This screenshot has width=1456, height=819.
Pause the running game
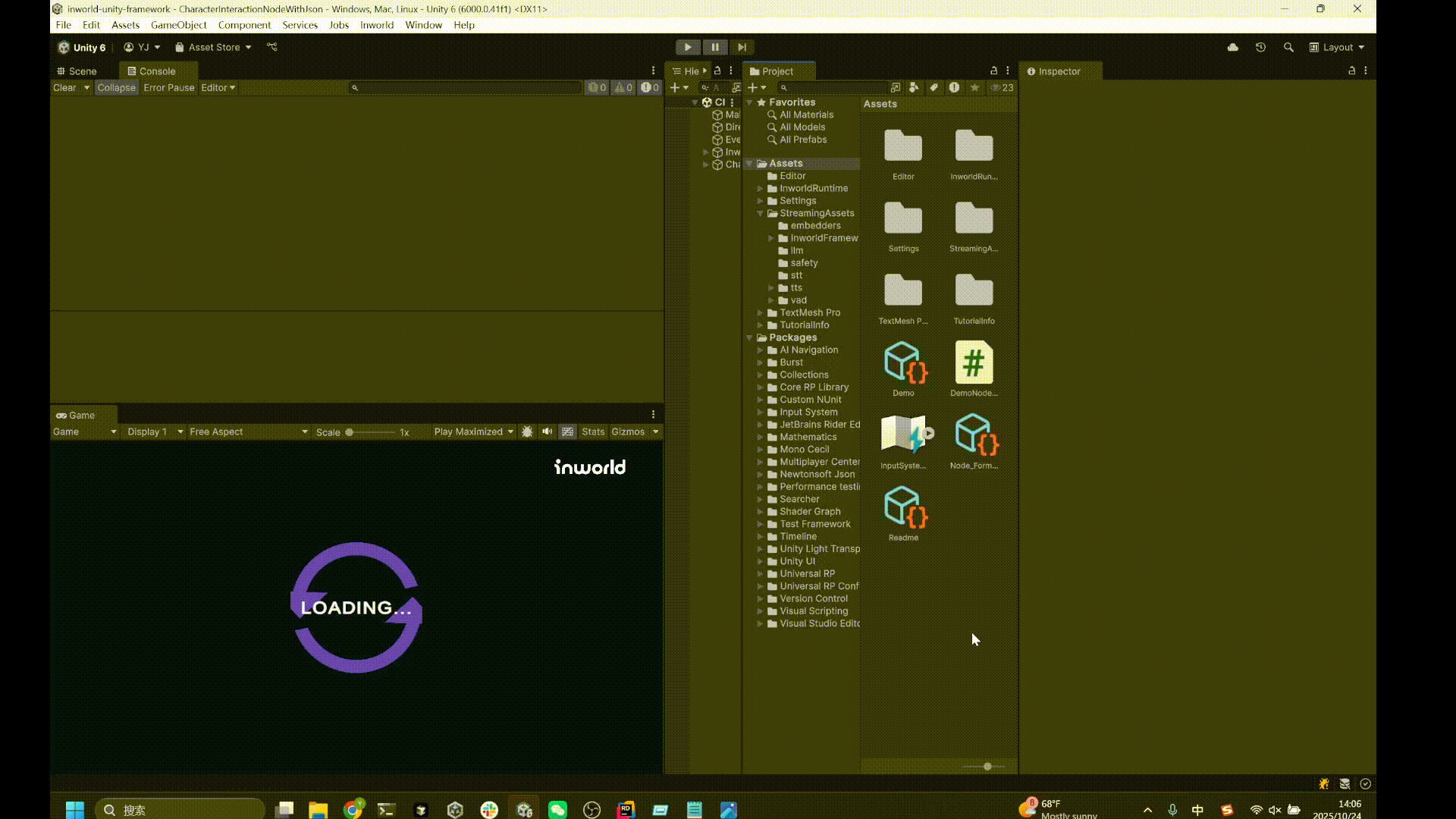tap(714, 47)
